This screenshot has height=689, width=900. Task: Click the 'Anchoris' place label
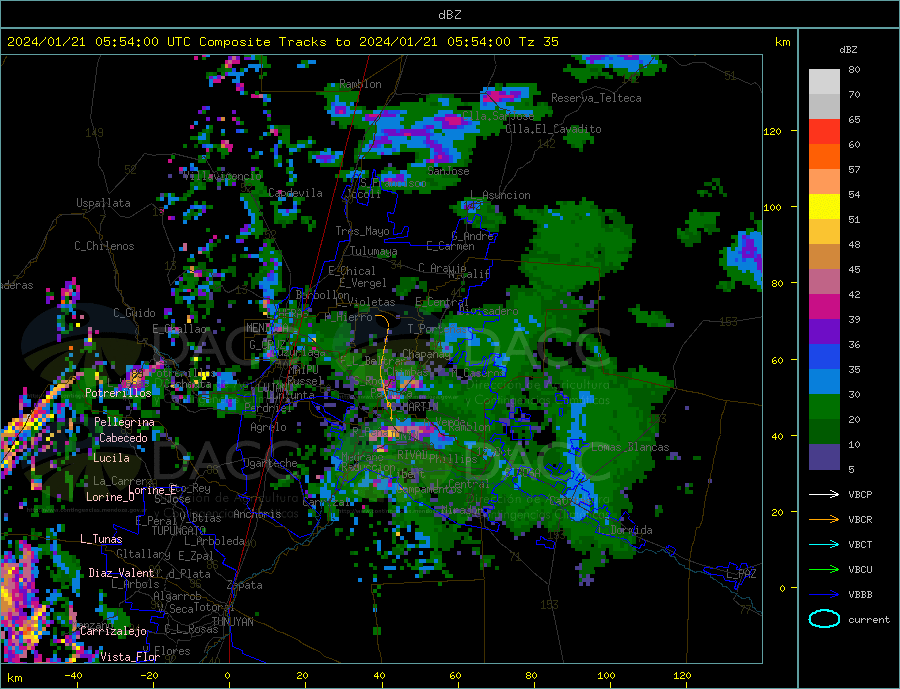[x=257, y=514]
